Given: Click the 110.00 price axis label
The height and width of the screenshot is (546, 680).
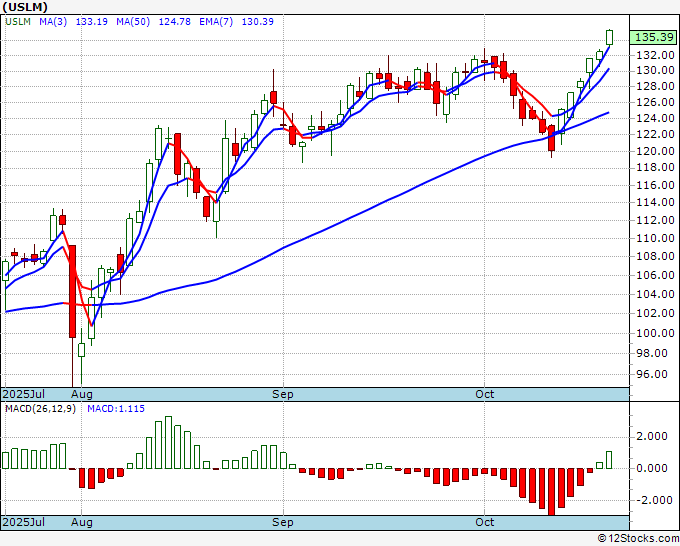Looking at the screenshot, I should click(655, 238).
